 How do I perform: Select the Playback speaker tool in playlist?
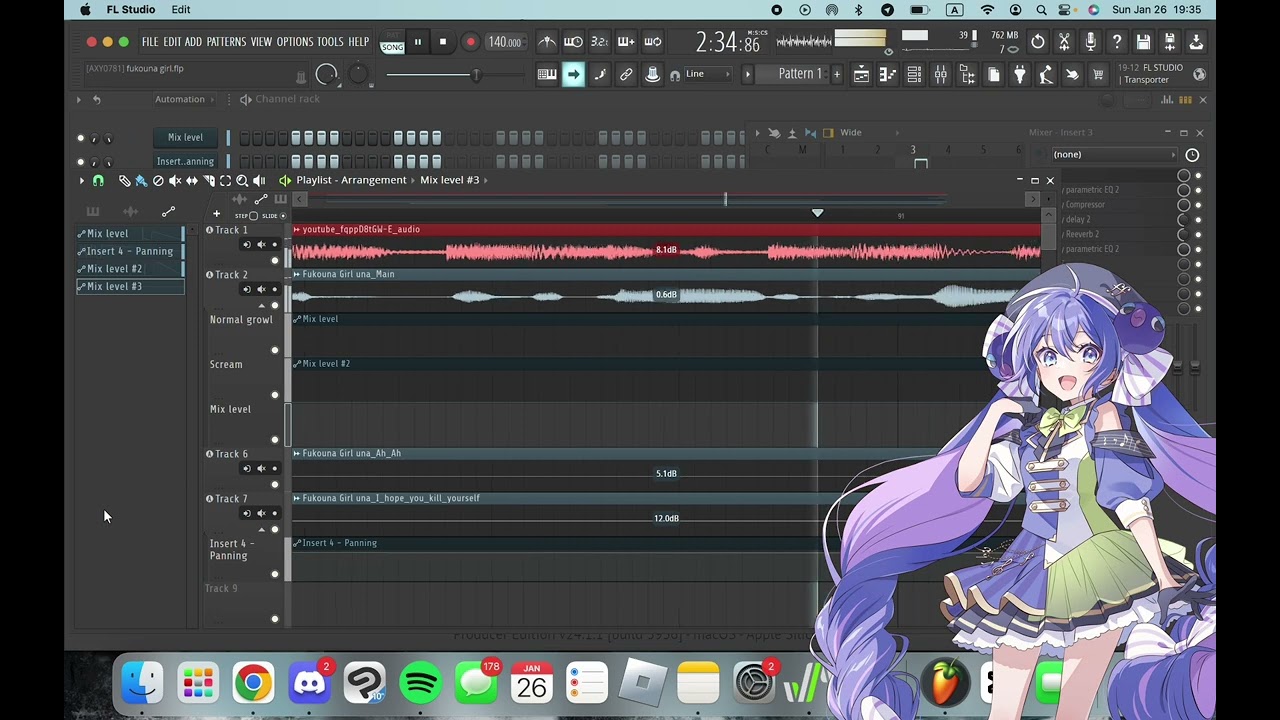pyautogui.click(x=259, y=181)
